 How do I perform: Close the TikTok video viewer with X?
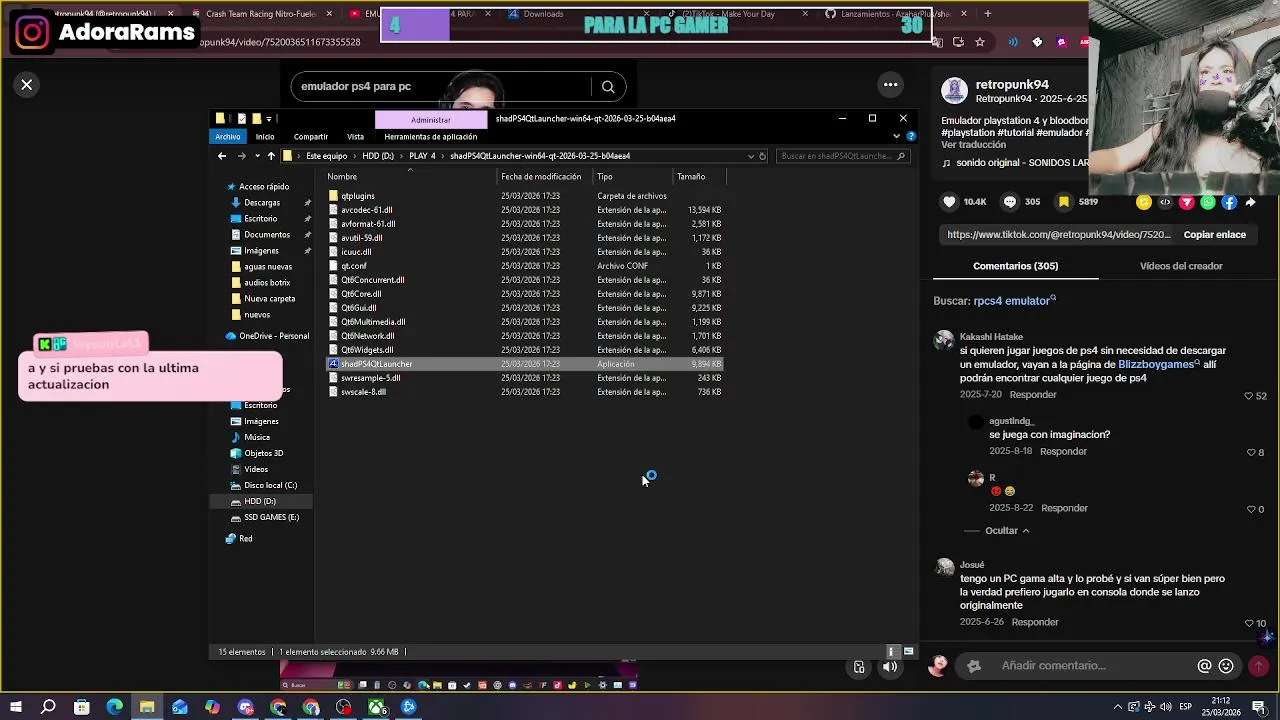point(27,85)
